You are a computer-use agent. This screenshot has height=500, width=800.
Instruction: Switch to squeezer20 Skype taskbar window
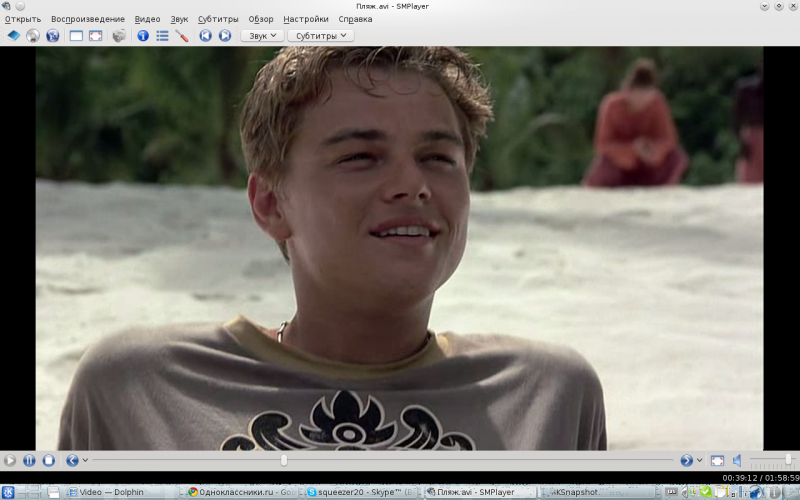[363, 492]
